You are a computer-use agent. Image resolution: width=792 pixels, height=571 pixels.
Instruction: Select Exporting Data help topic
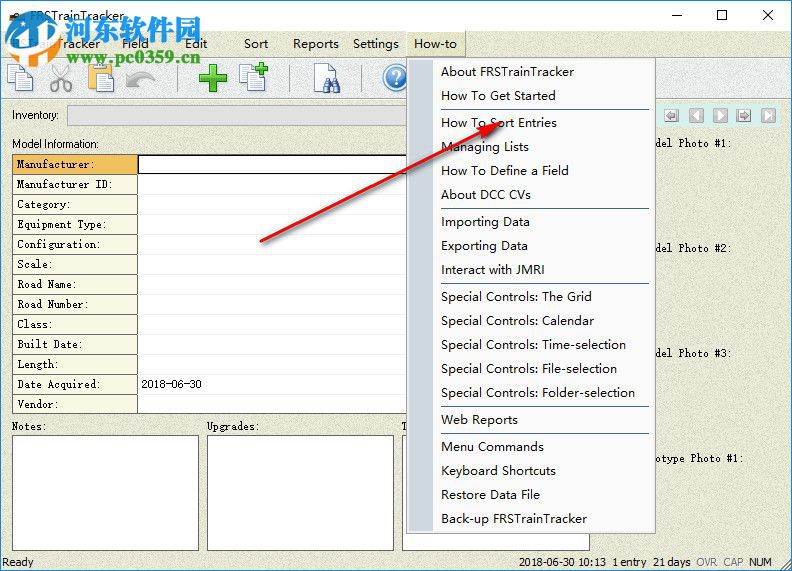coord(484,246)
